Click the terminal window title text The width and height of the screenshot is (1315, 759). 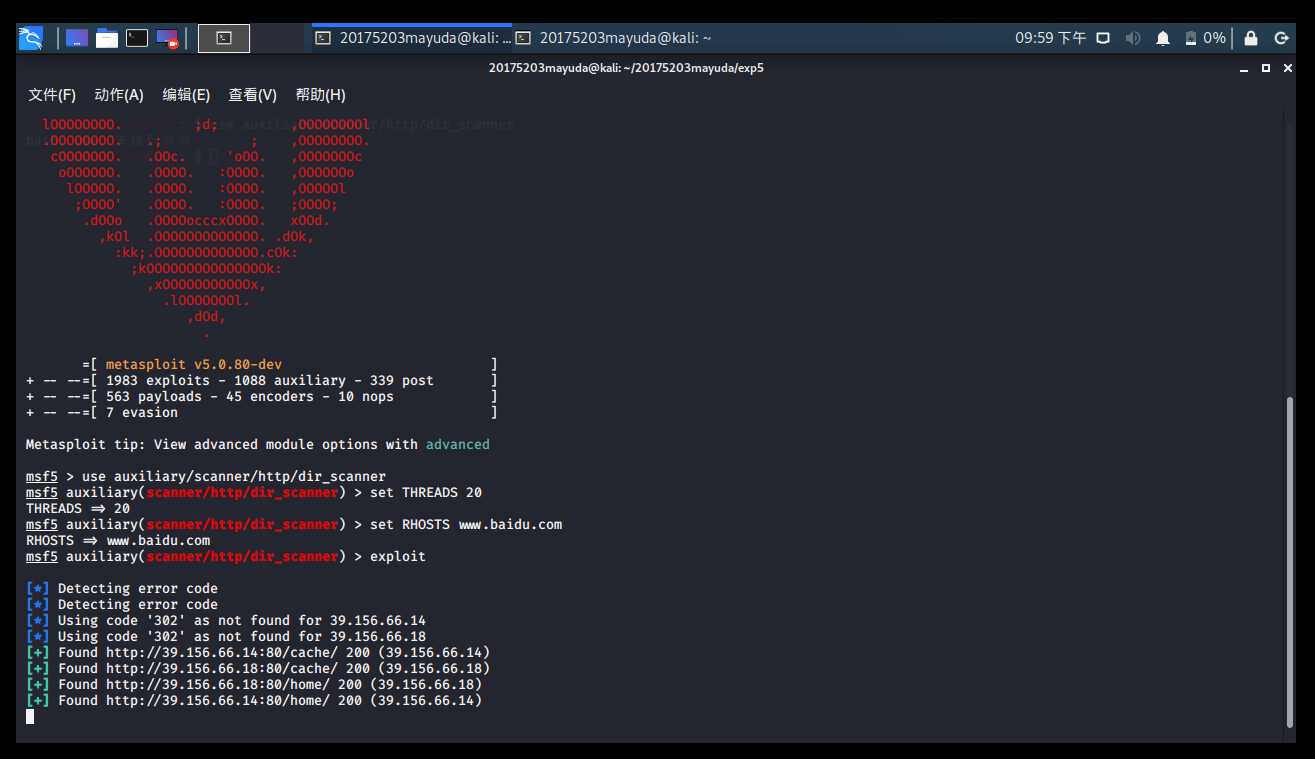coord(627,68)
